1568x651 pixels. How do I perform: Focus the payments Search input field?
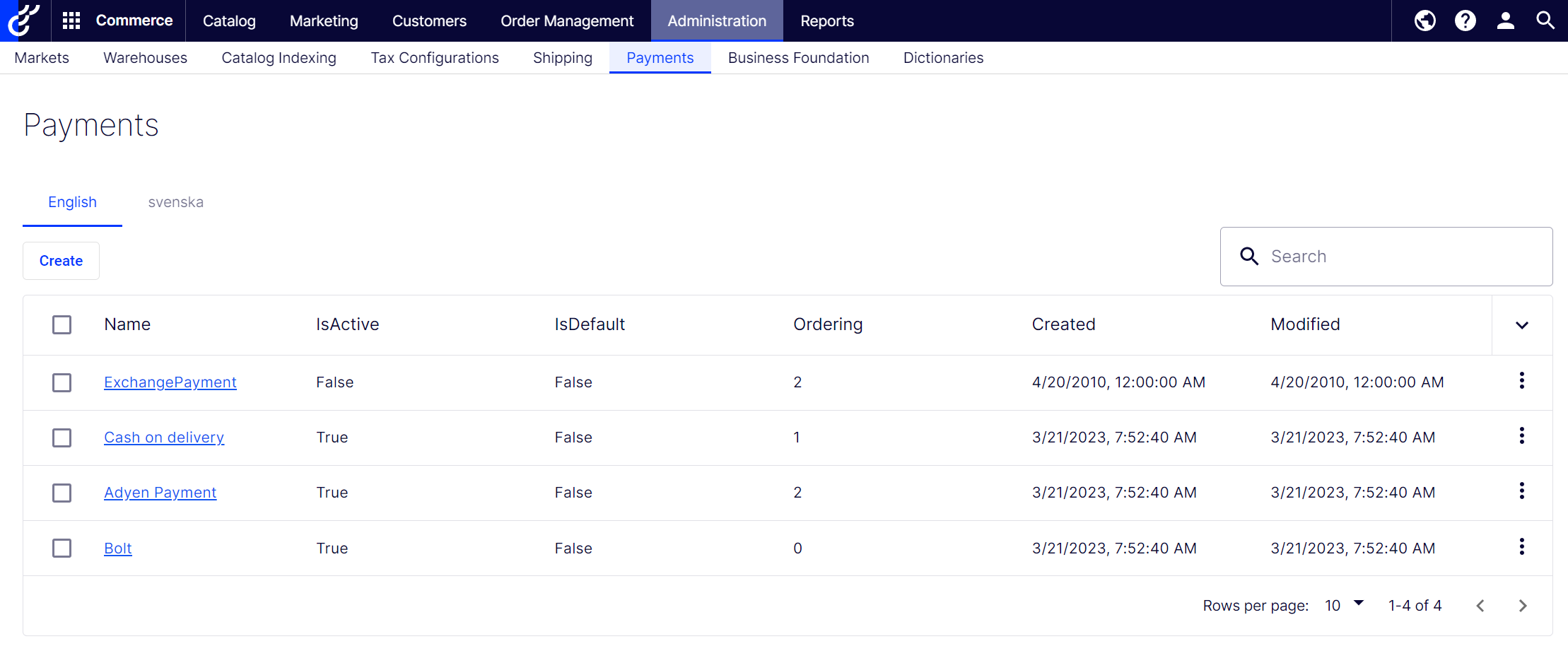coord(1386,257)
